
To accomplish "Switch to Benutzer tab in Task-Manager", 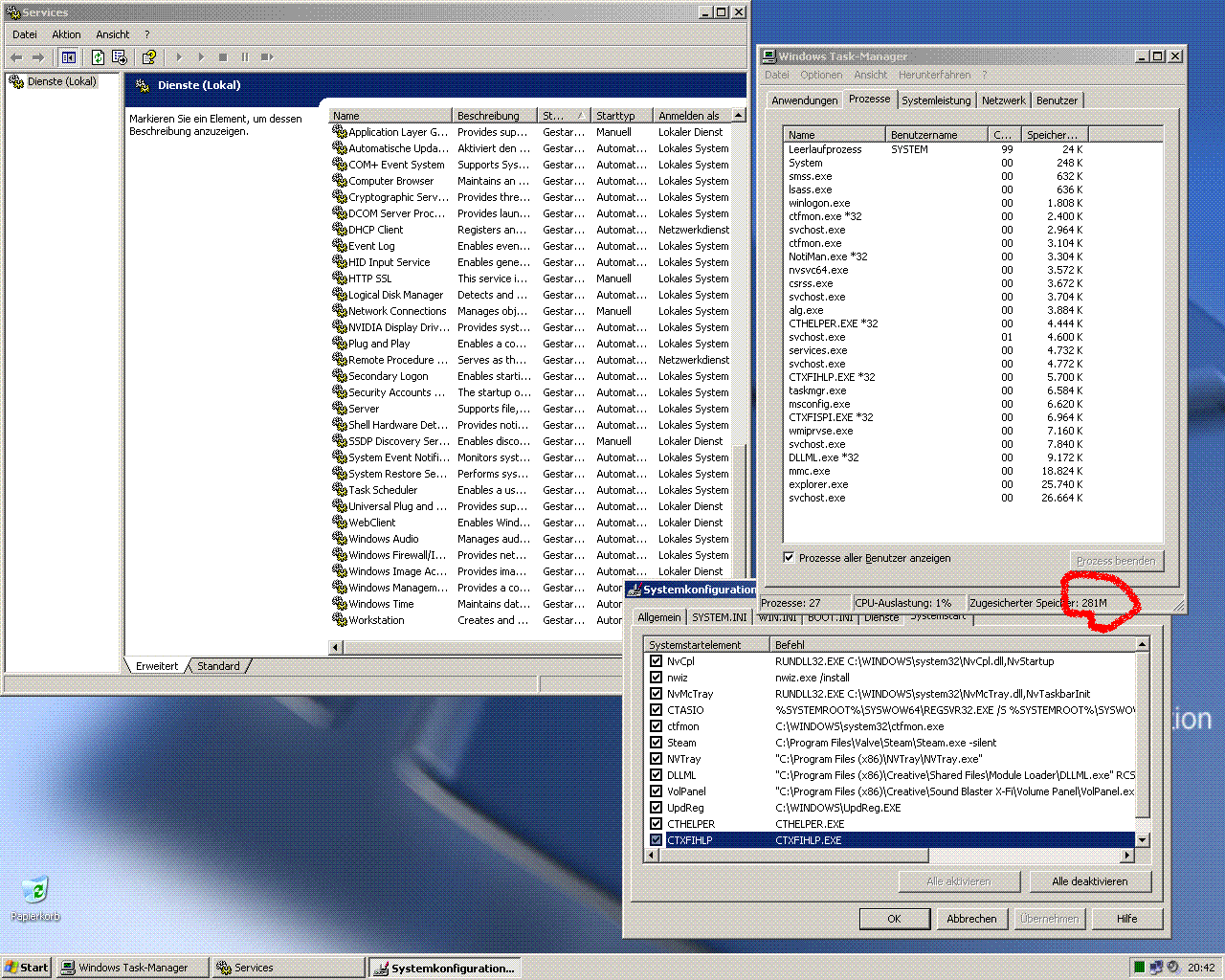I will [1057, 100].
